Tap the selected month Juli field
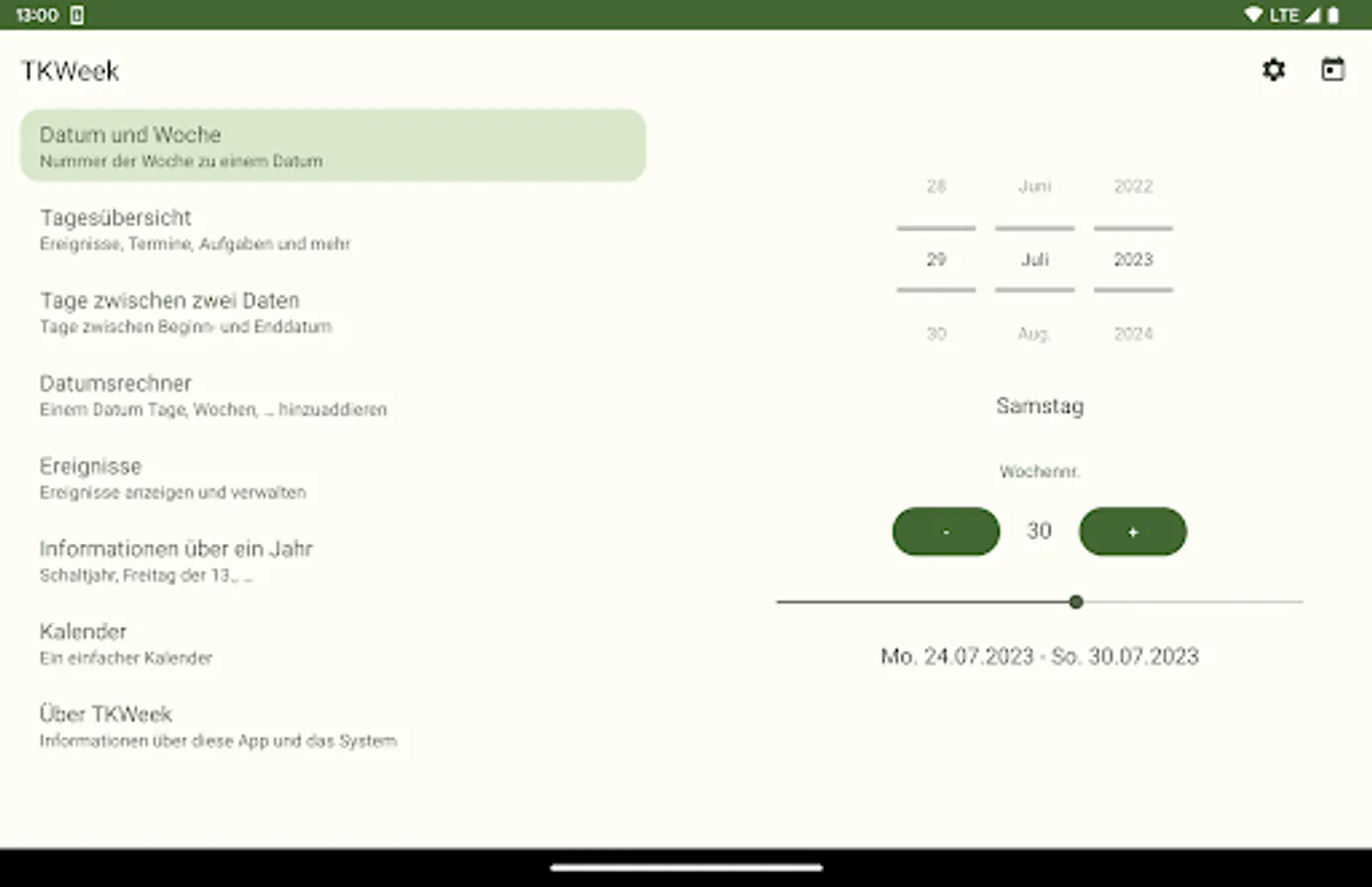 (x=1035, y=259)
